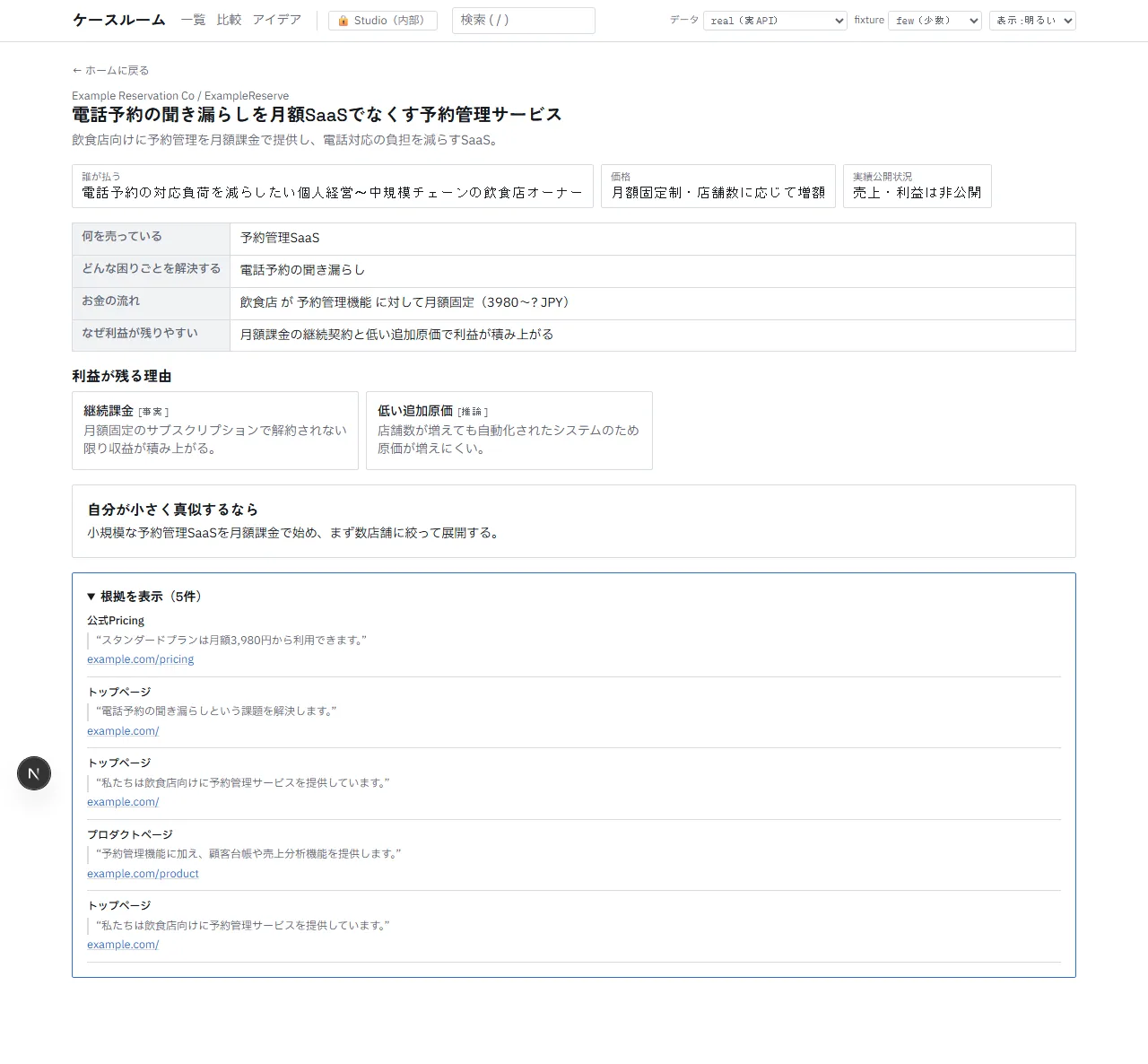The image size is (1148, 1064).
Task: Click the ケースルーム logo title
Action: [118, 20]
